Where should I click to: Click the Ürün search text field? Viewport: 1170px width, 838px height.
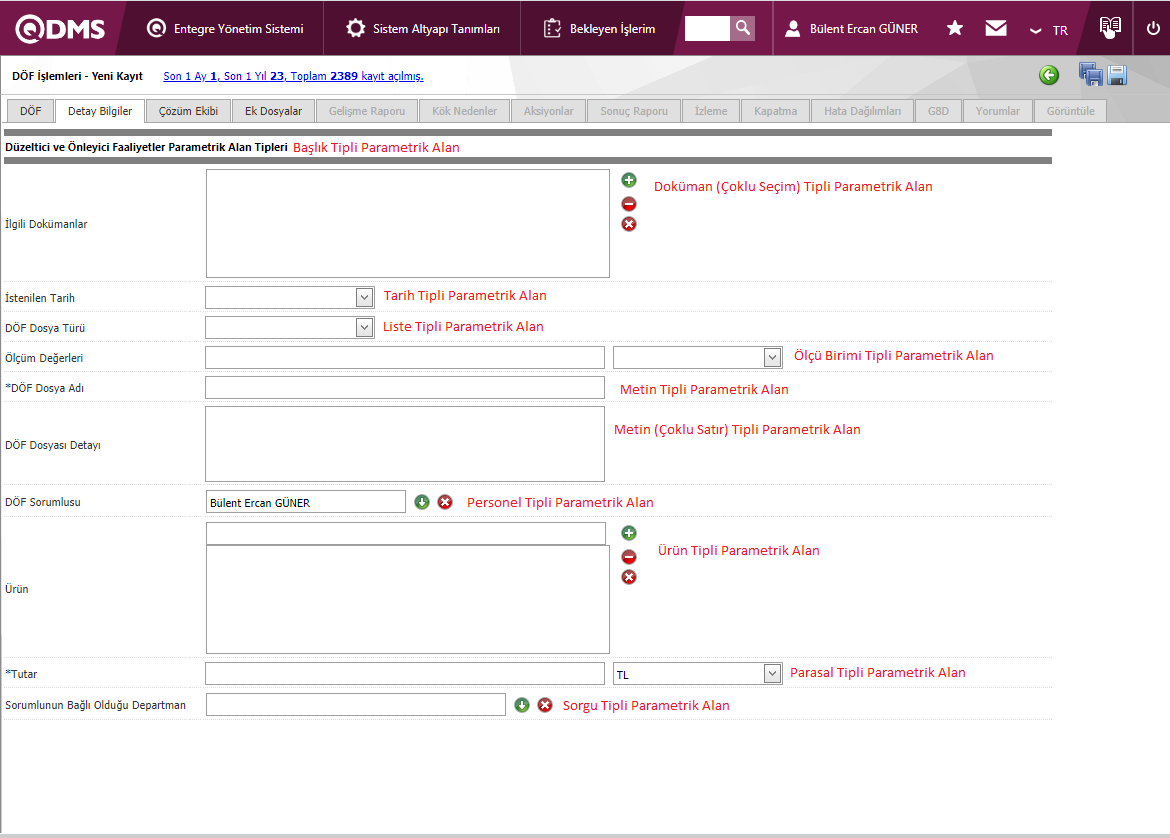pos(406,533)
